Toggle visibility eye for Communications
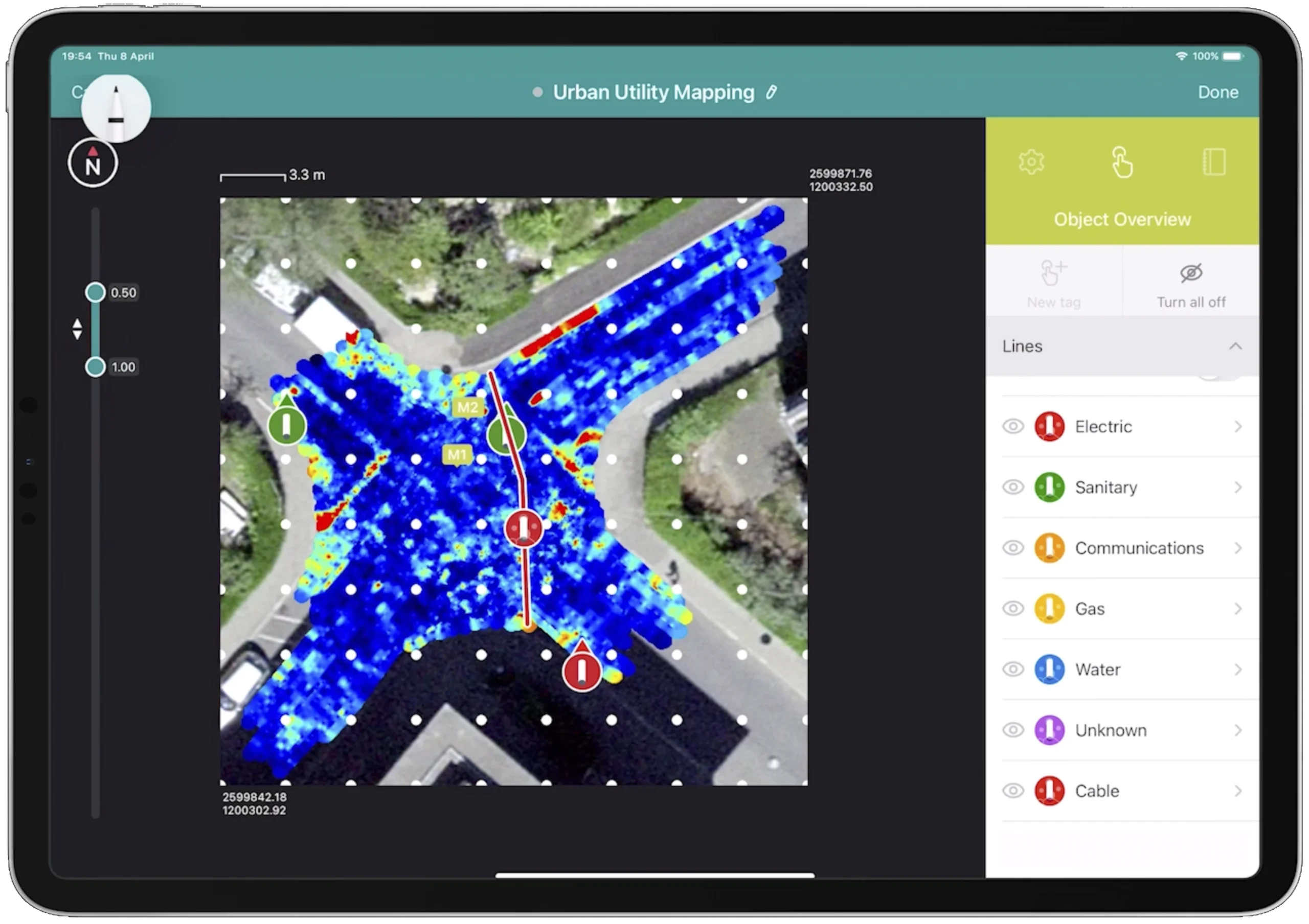 [1012, 548]
